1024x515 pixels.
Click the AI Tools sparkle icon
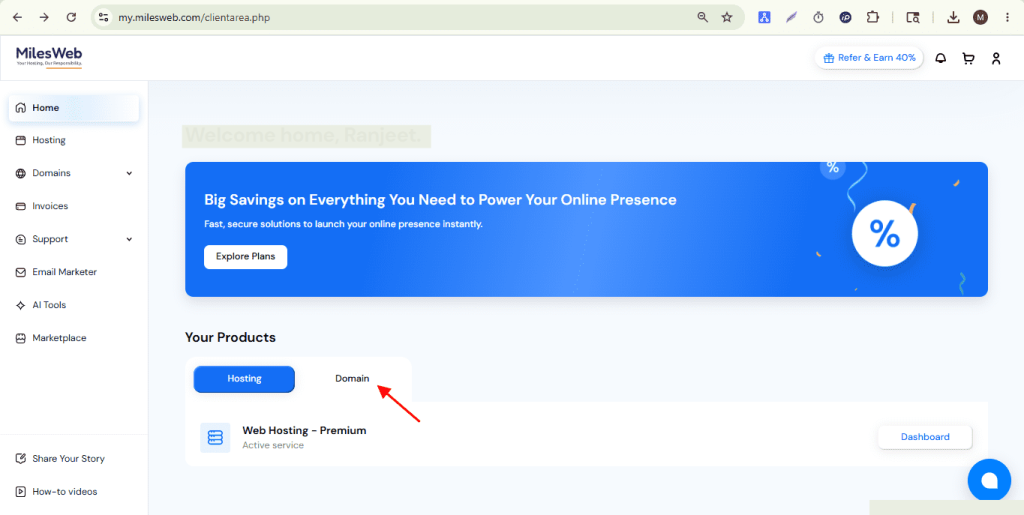[20, 305]
